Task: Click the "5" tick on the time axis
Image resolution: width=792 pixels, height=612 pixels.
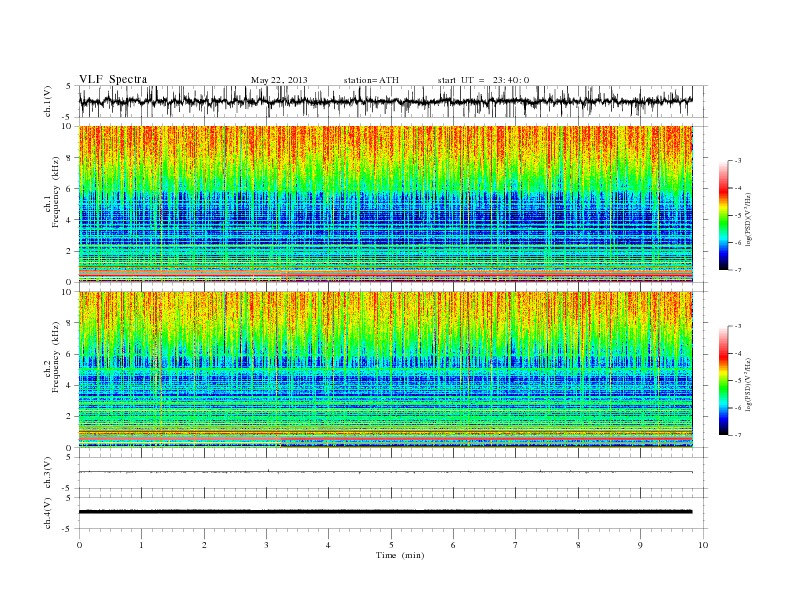Action: point(391,545)
